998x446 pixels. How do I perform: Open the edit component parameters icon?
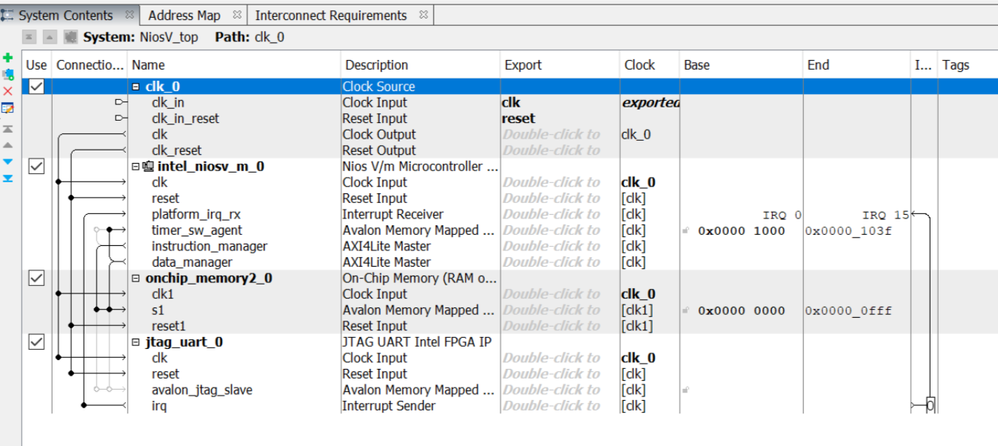(8, 108)
